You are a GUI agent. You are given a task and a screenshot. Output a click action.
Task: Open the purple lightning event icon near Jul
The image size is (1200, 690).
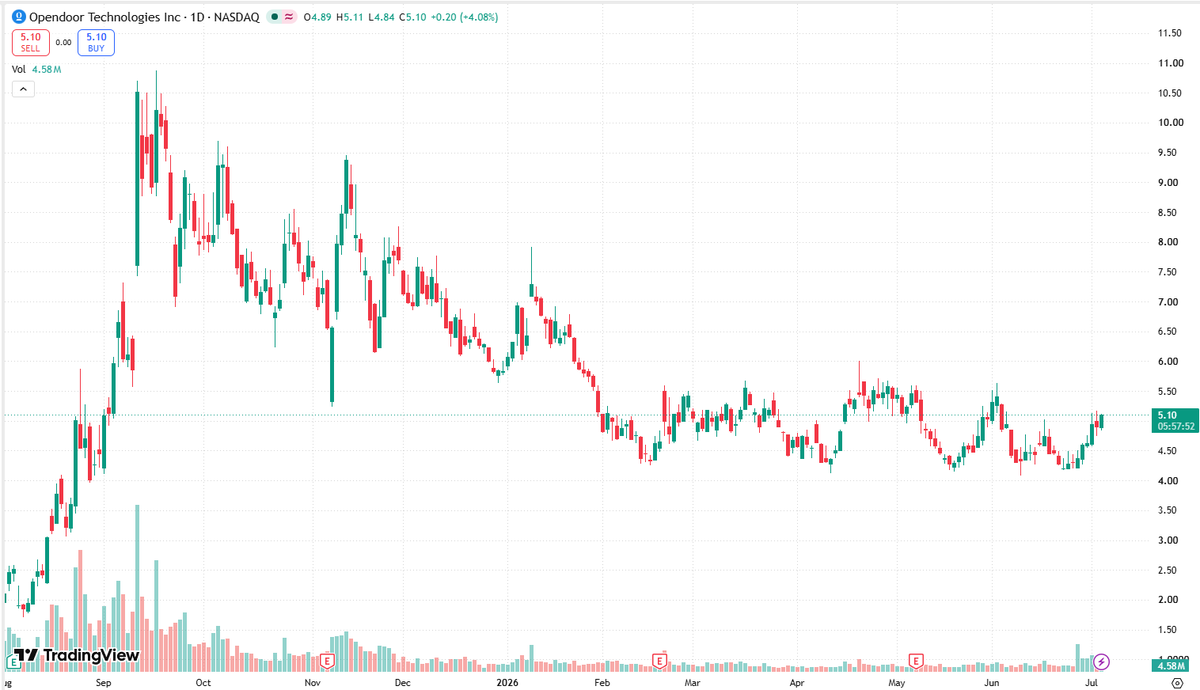[1102, 661]
